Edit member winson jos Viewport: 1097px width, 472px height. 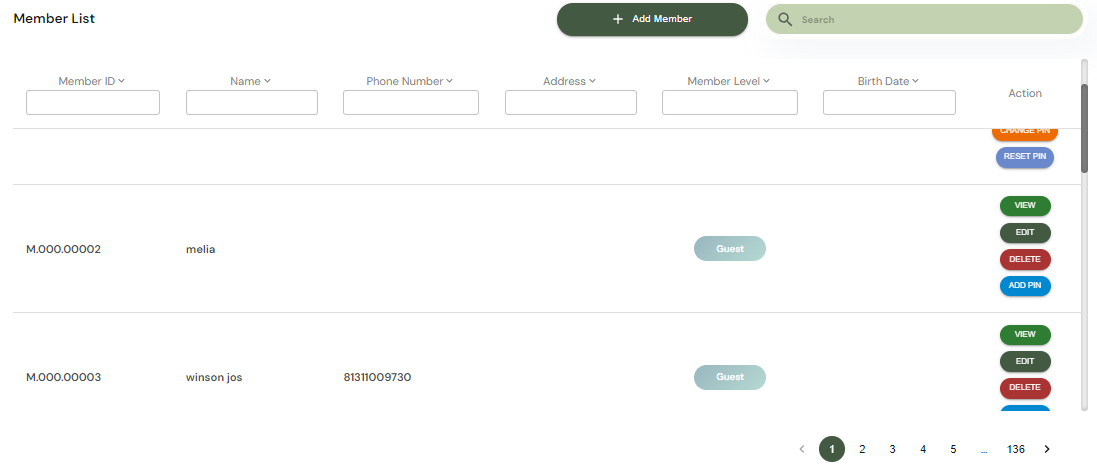(x=1025, y=361)
